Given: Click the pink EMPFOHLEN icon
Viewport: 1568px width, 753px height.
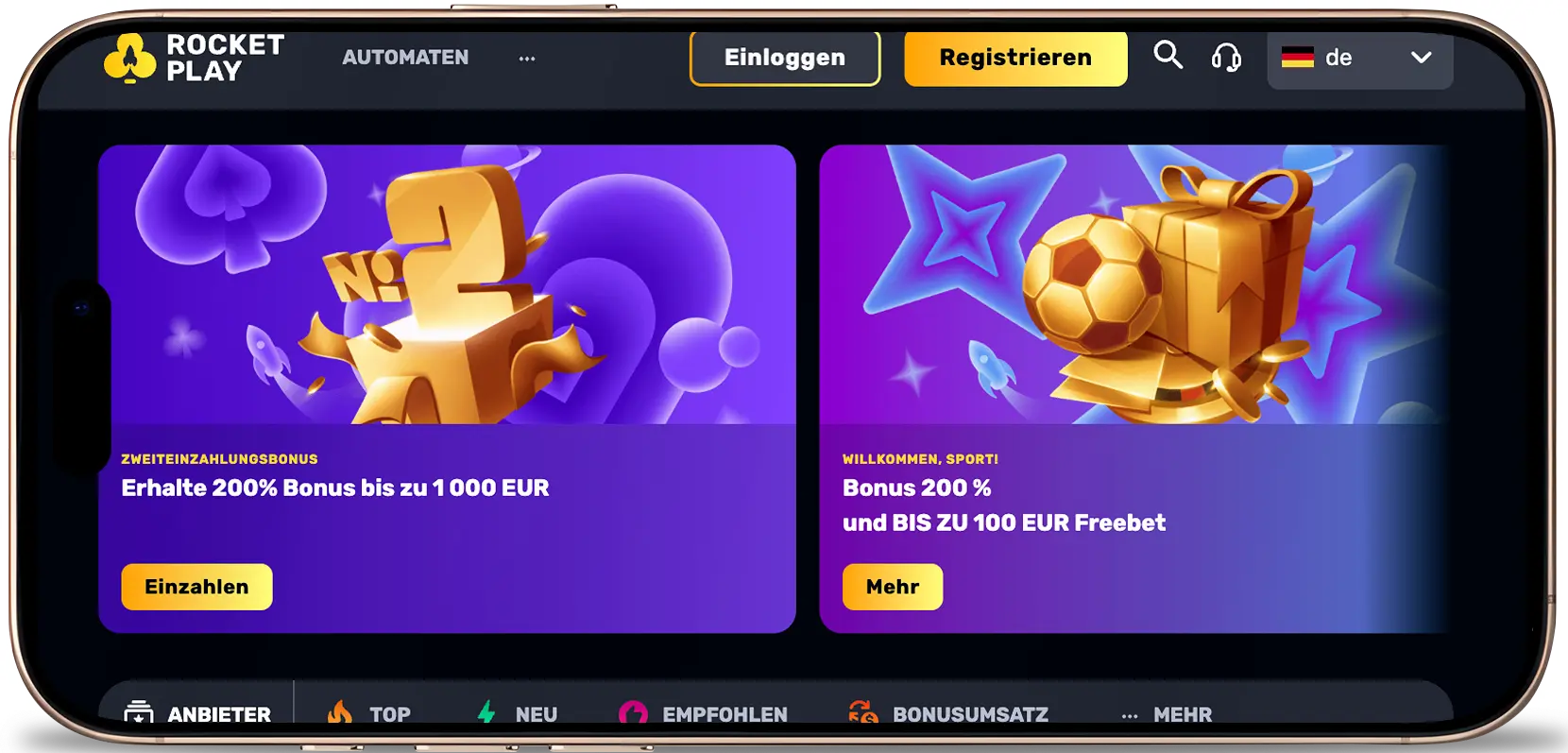Looking at the screenshot, I should 633,713.
